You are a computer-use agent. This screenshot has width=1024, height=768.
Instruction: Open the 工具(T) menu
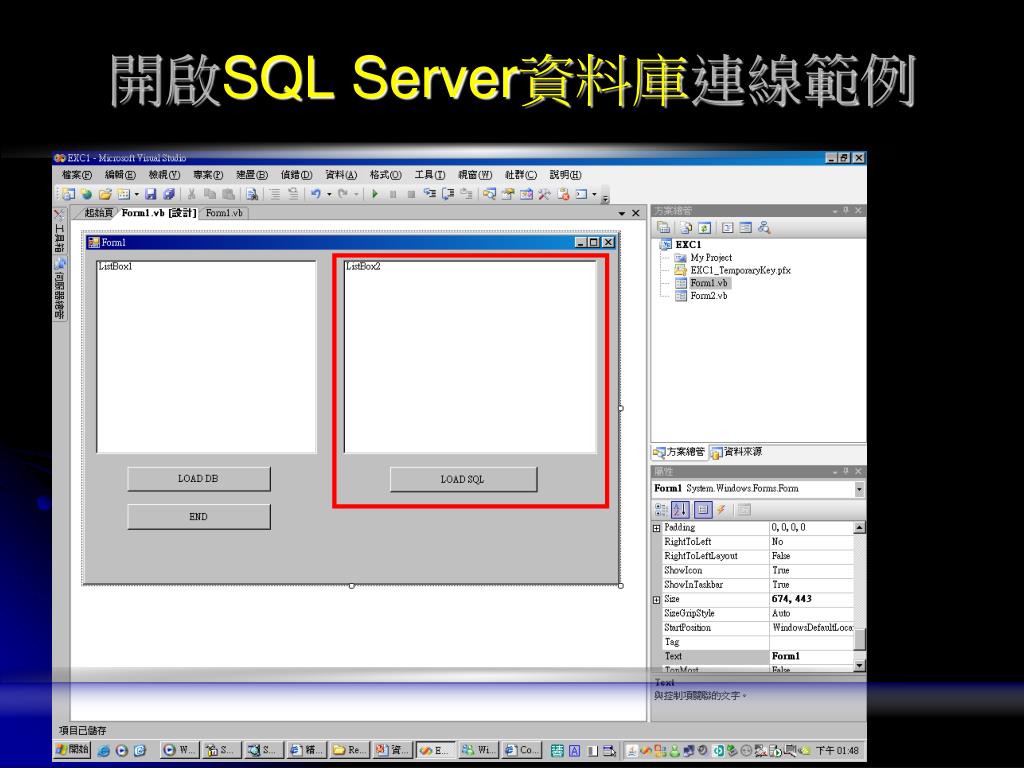tap(430, 175)
